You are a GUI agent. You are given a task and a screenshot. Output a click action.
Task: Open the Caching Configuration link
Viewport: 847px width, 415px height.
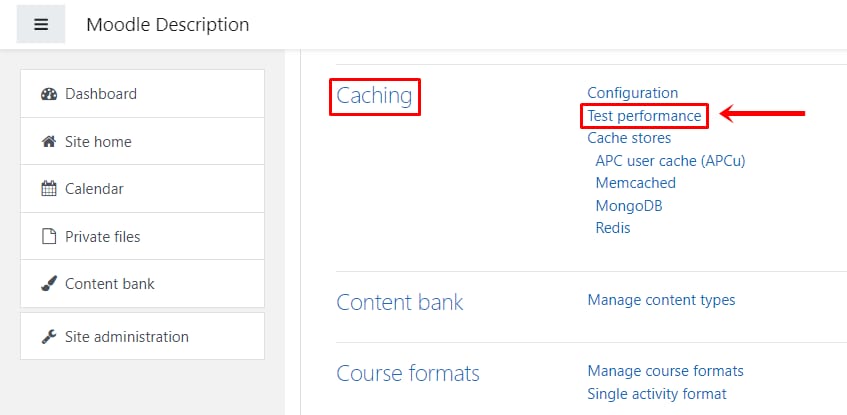coord(633,93)
